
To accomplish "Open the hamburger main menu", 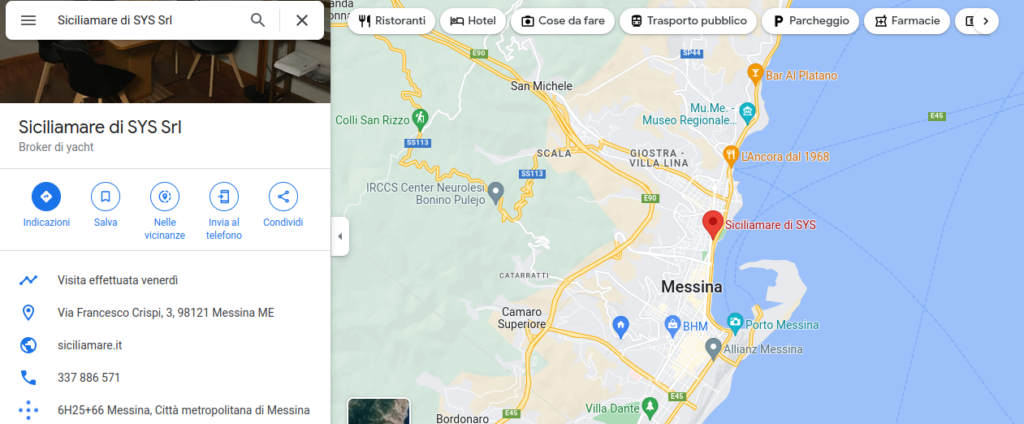I will click(28, 20).
